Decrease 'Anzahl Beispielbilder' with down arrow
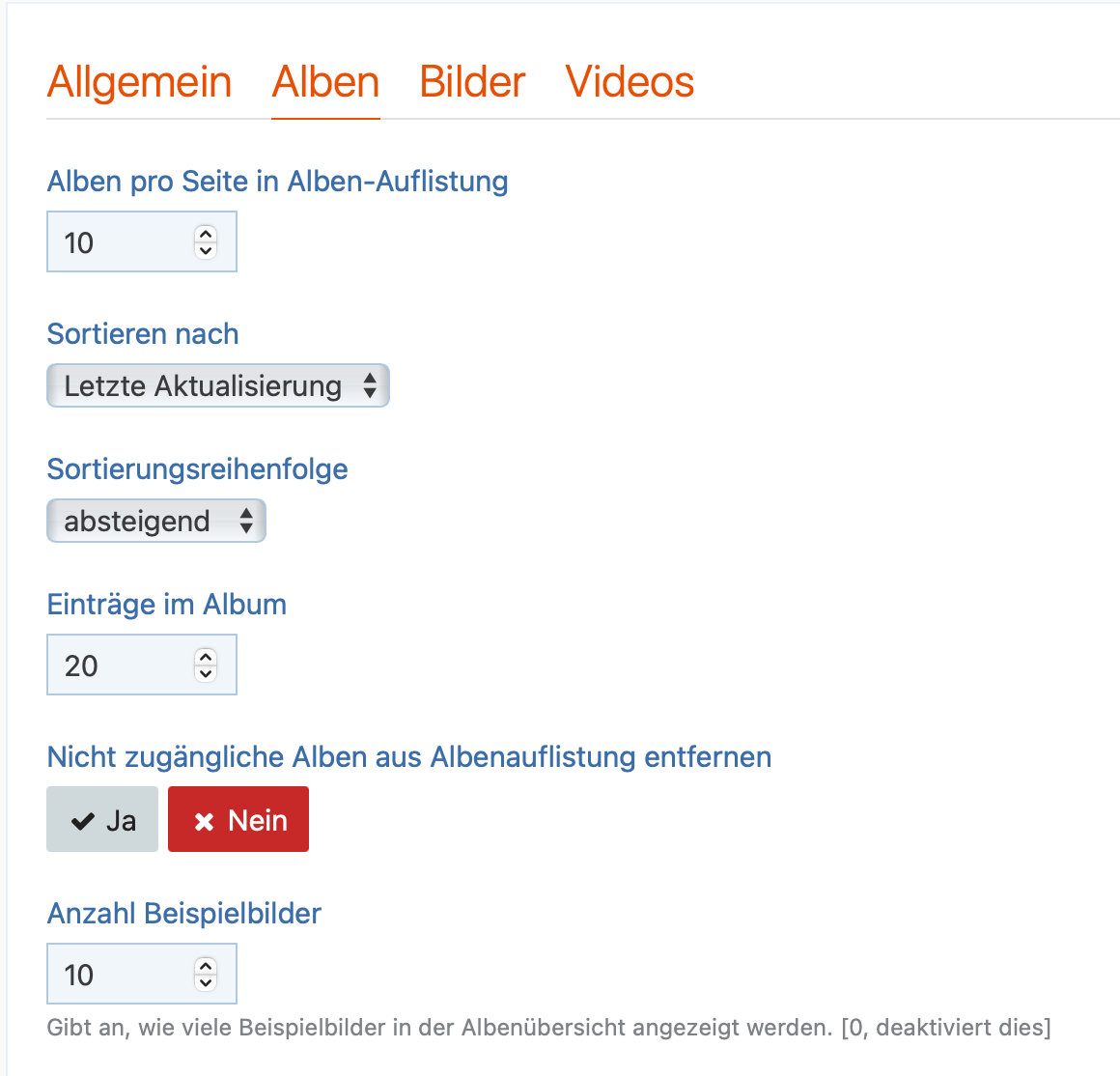1120x1076 pixels. (x=206, y=982)
